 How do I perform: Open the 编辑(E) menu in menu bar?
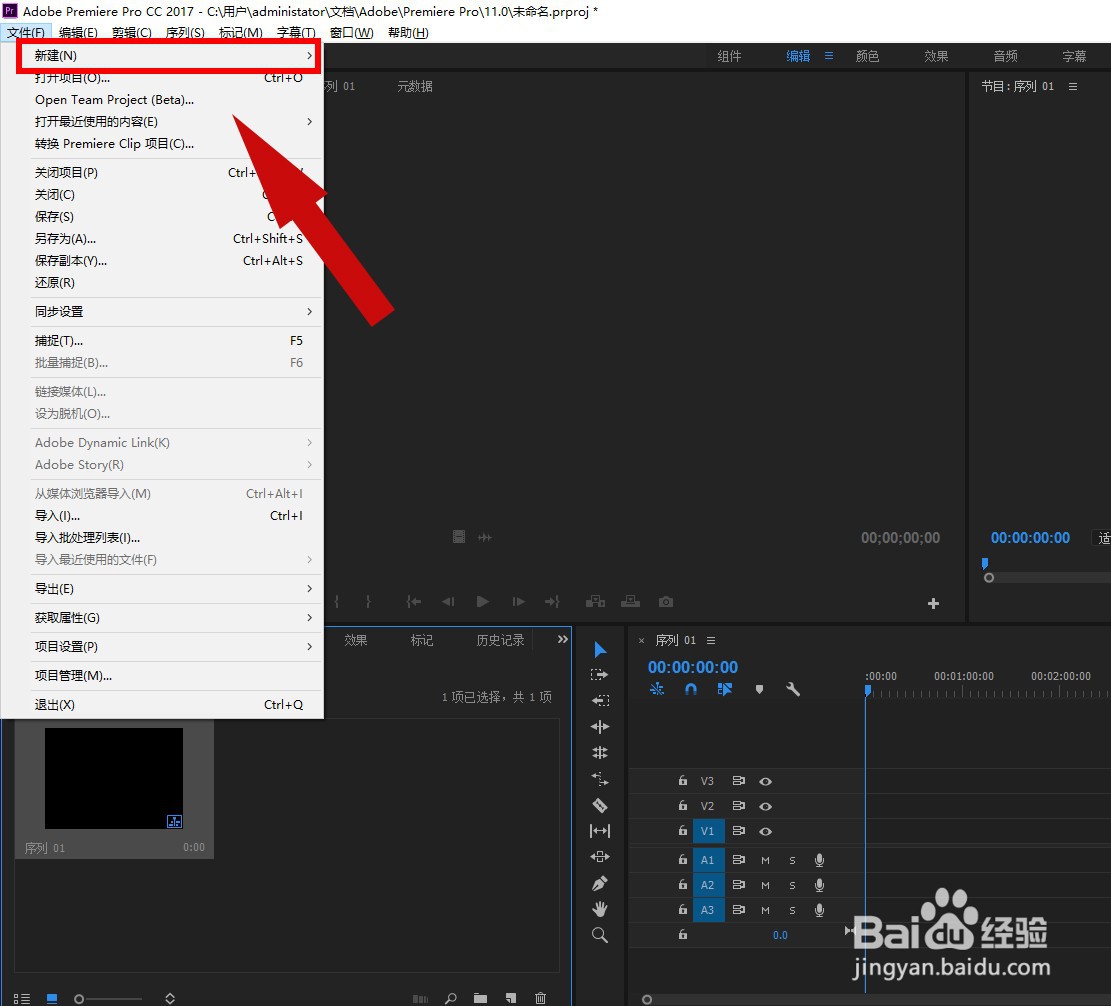[x=78, y=33]
